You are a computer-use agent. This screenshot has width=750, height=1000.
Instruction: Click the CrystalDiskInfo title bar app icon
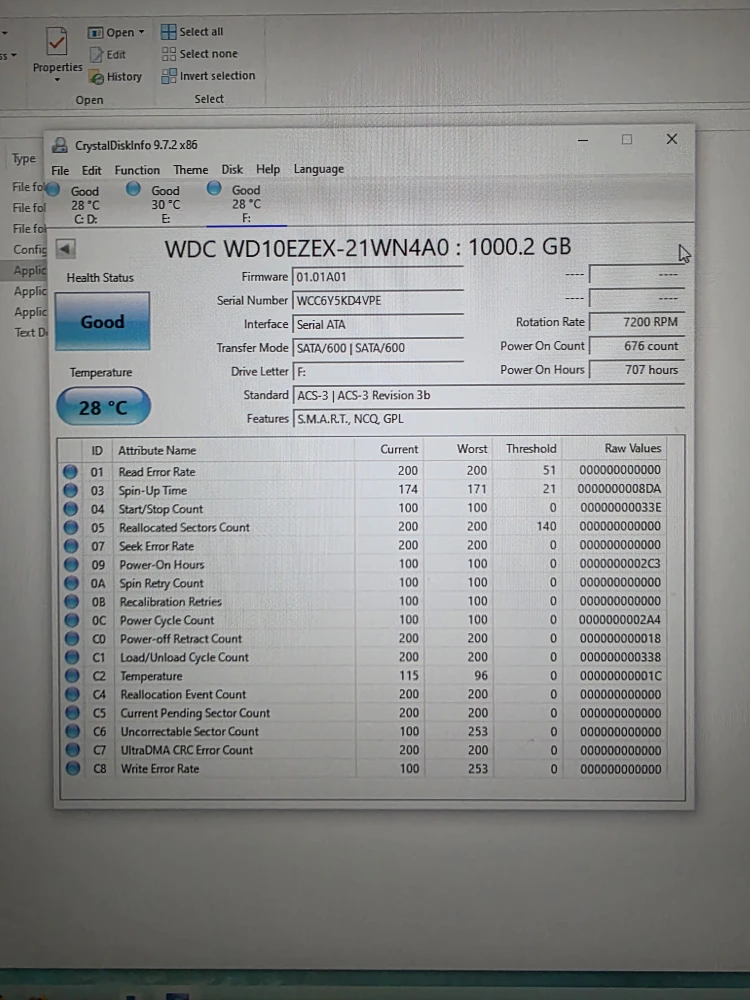pos(59,145)
